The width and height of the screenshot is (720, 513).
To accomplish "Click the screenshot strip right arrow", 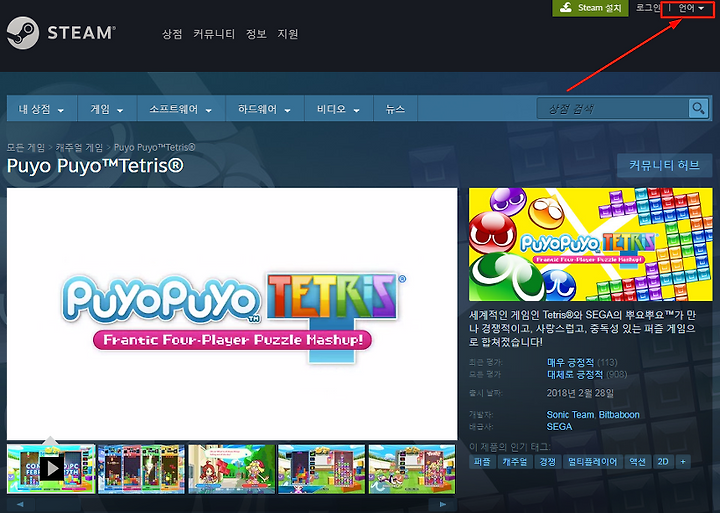I will coord(443,504).
